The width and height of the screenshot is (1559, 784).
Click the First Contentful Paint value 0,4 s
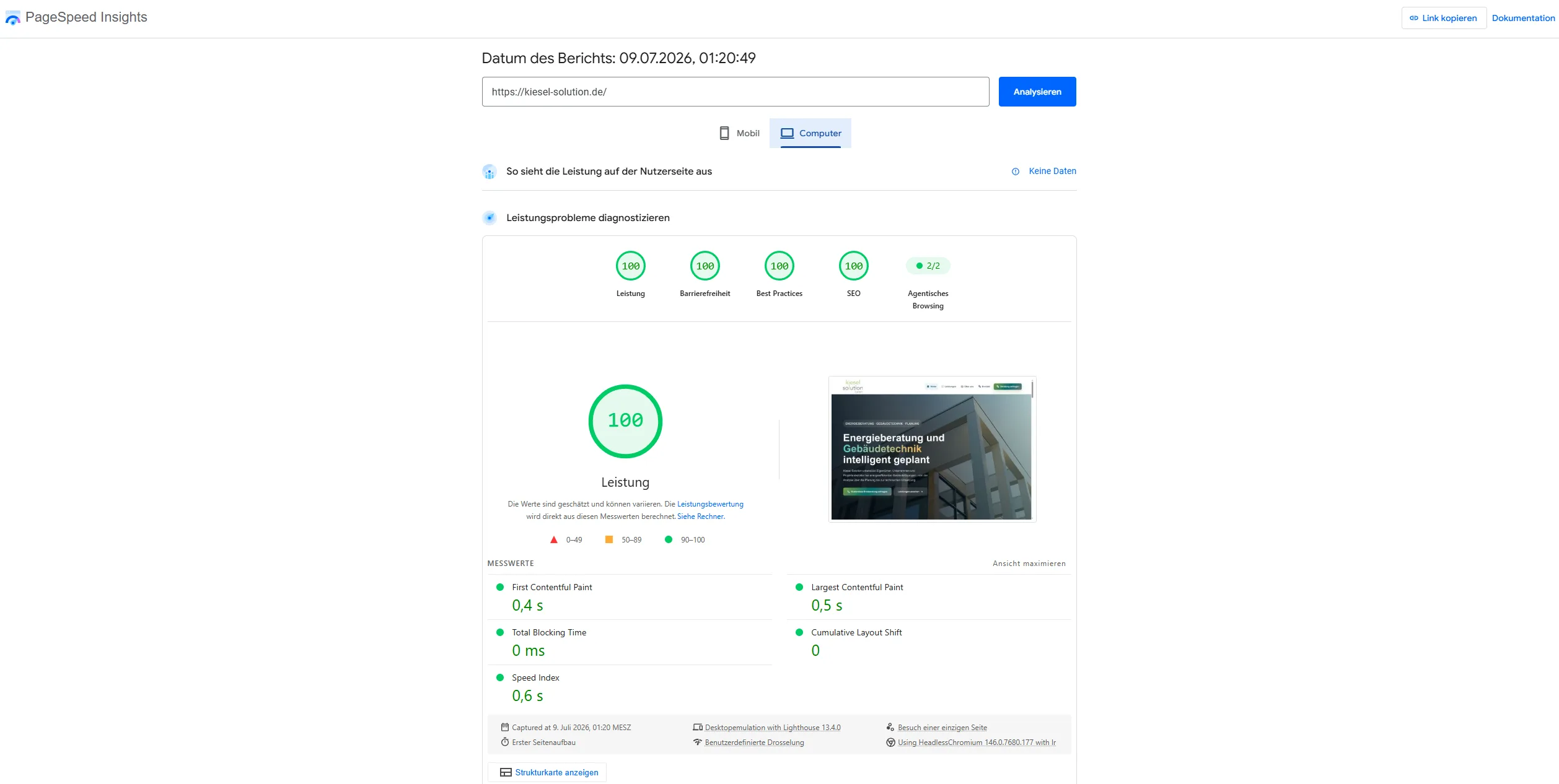coord(527,606)
